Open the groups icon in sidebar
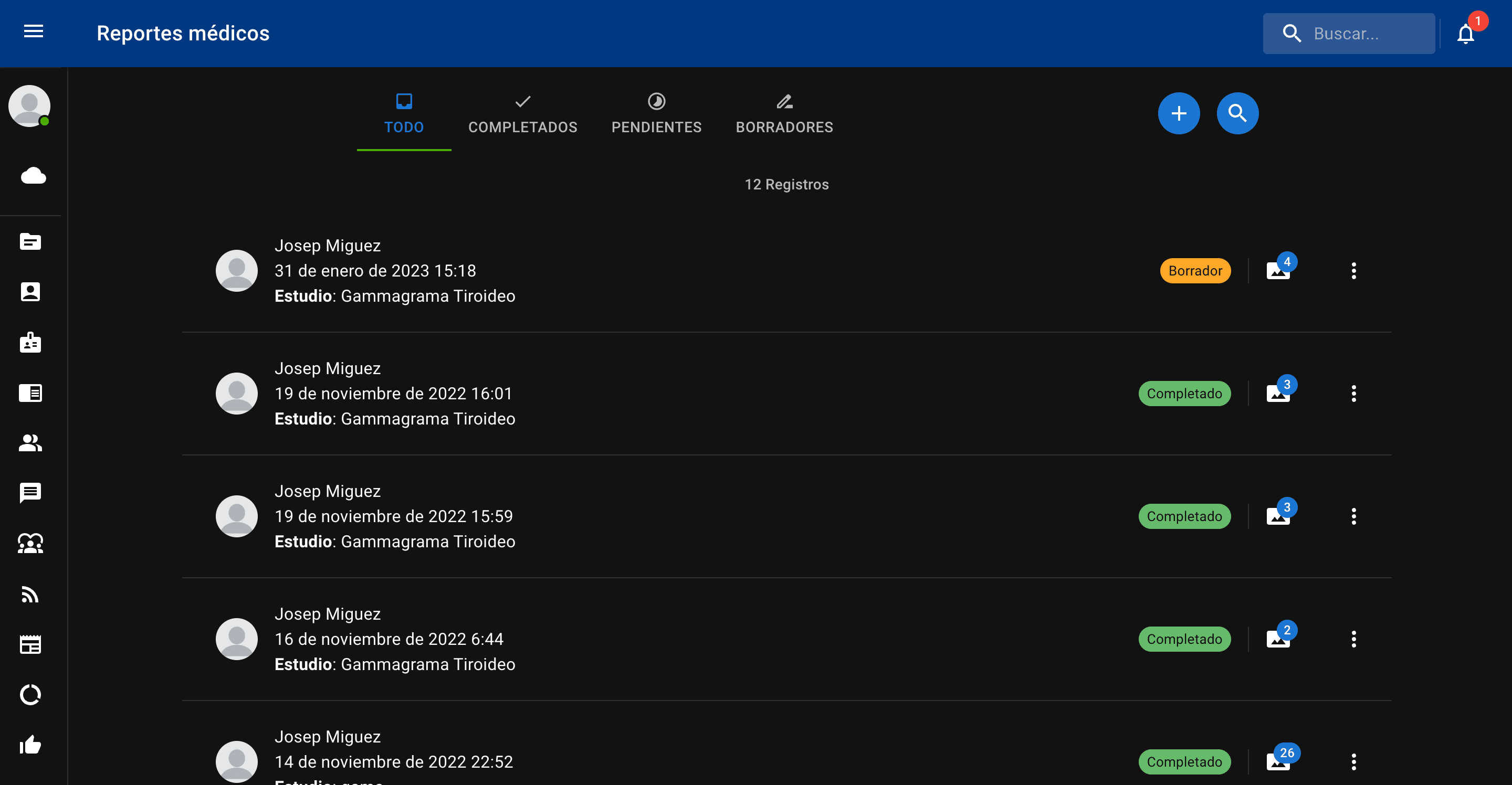The width and height of the screenshot is (1512, 785). coord(30,544)
